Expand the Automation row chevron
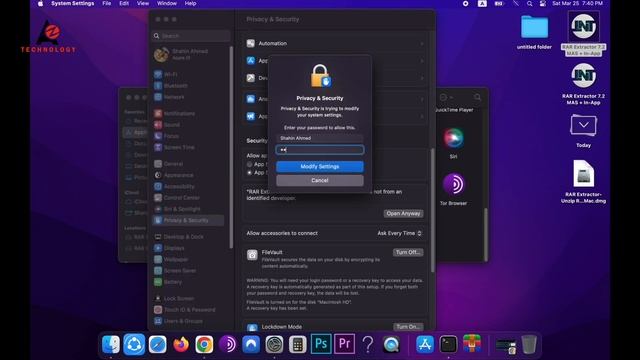The width and height of the screenshot is (640, 360). coord(422,43)
